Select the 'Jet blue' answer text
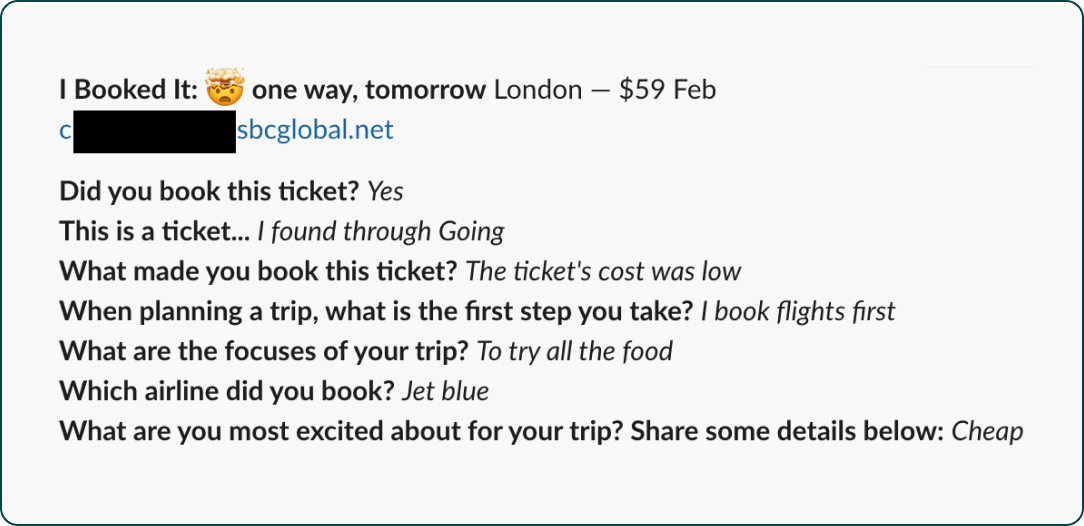Viewport: 1084px width, 526px height. (445, 392)
